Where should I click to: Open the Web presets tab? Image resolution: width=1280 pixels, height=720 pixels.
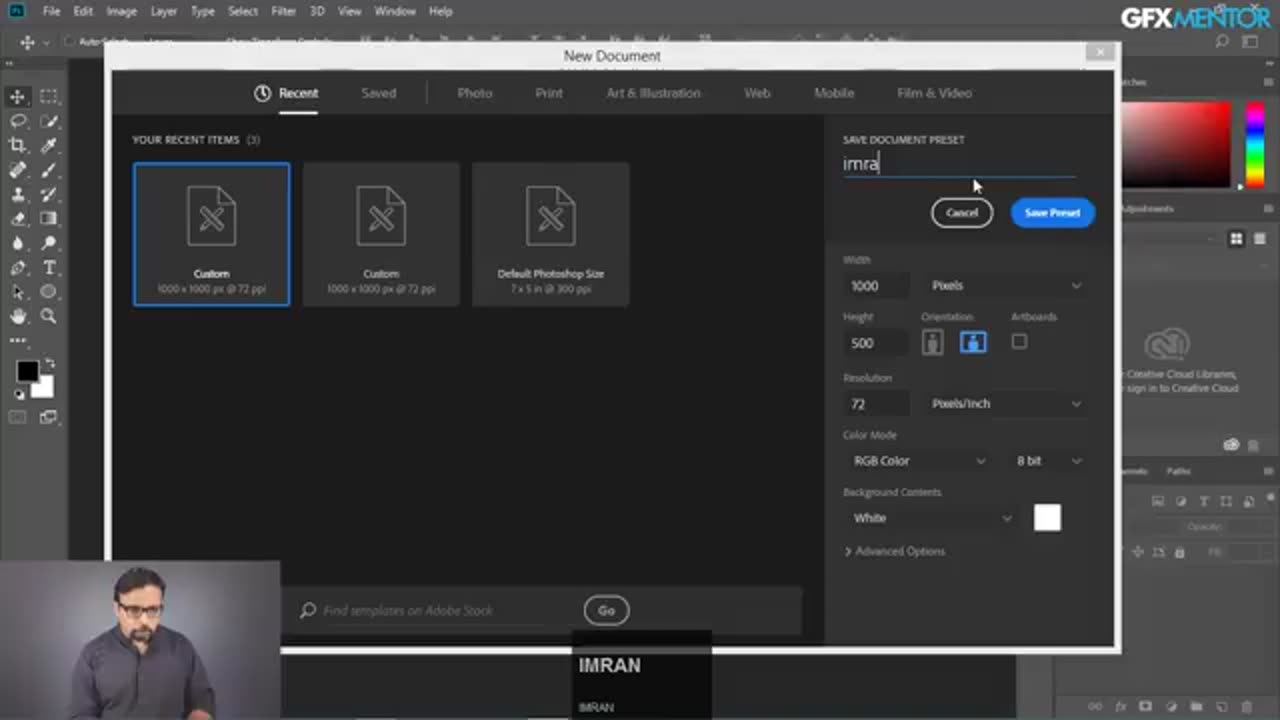coord(757,93)
